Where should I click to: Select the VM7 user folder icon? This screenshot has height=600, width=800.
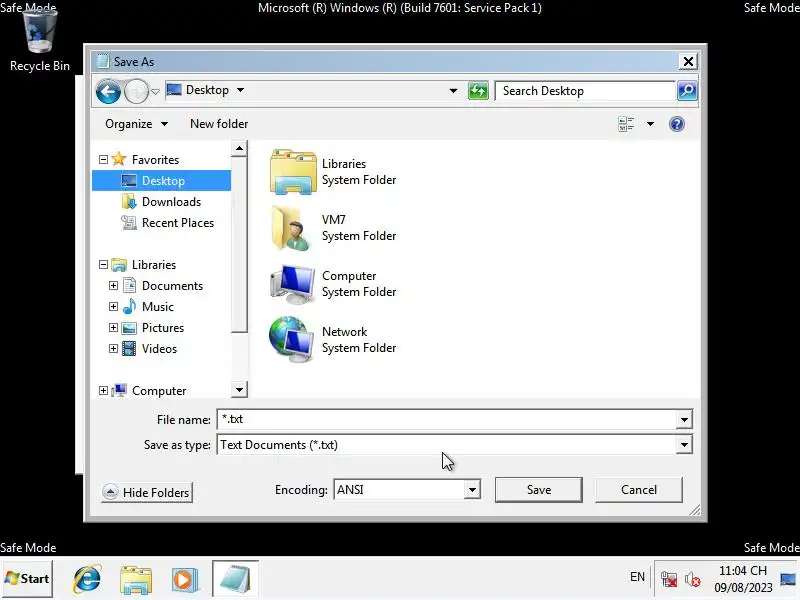tap(291, 228)
